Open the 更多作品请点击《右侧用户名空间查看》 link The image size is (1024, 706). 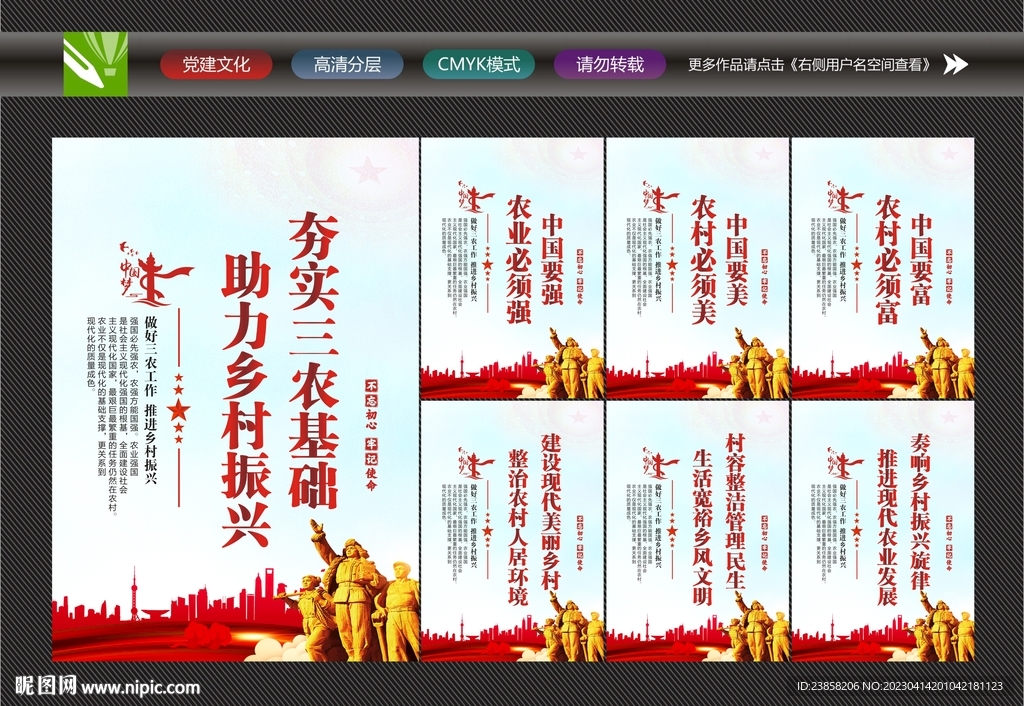point(810,65)
